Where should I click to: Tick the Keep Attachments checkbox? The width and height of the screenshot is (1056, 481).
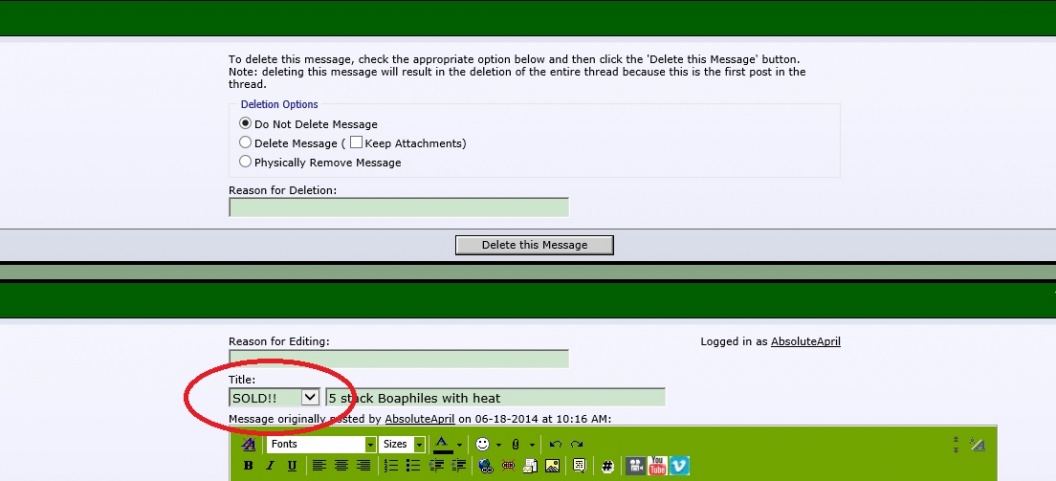coord(356,143)
